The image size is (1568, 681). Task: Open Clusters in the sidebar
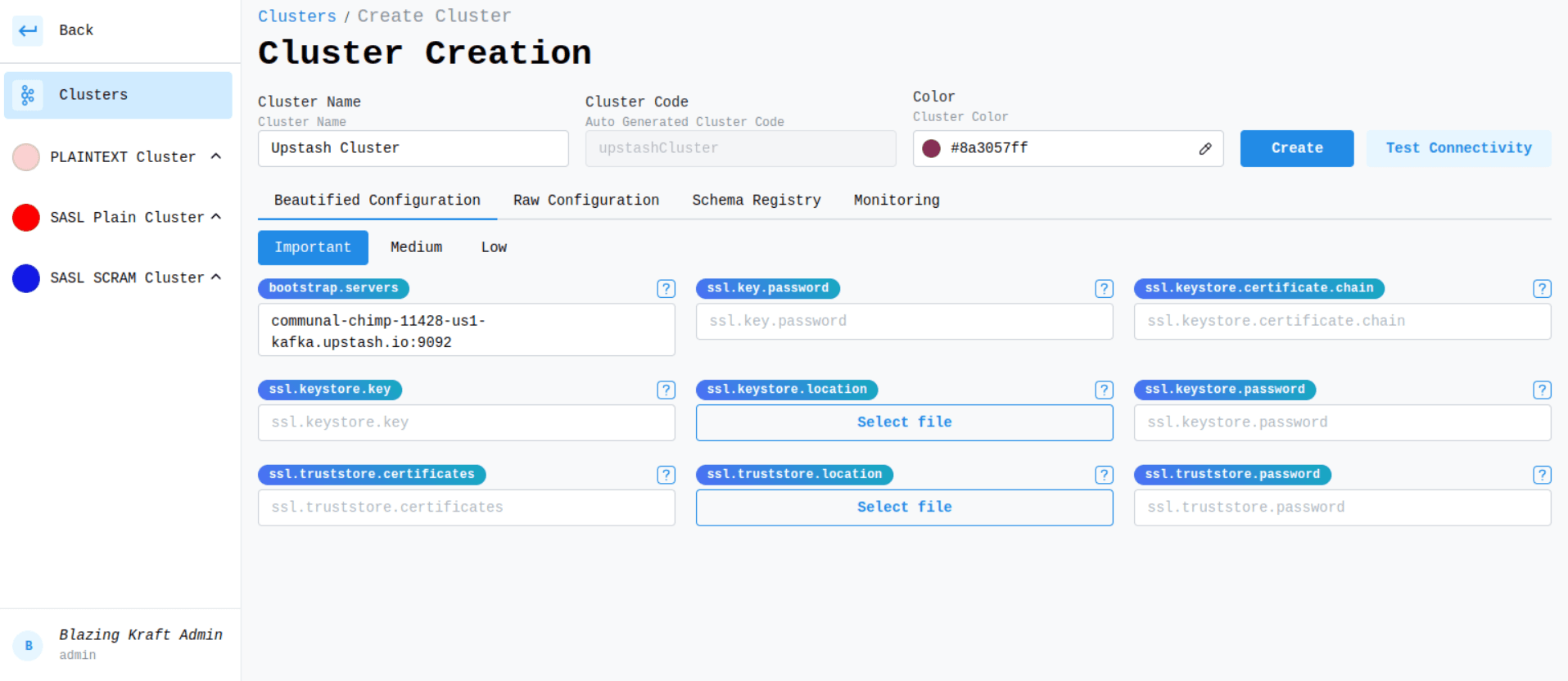(118, 95)
